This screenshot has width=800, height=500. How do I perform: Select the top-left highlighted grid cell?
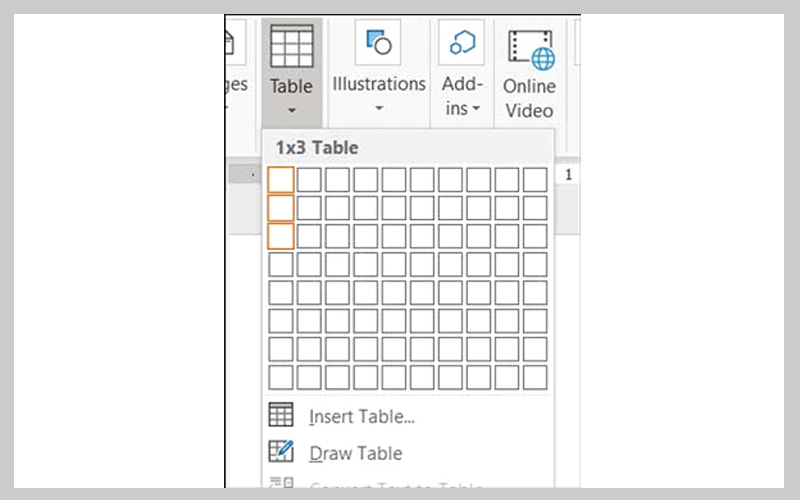point(282,180)
